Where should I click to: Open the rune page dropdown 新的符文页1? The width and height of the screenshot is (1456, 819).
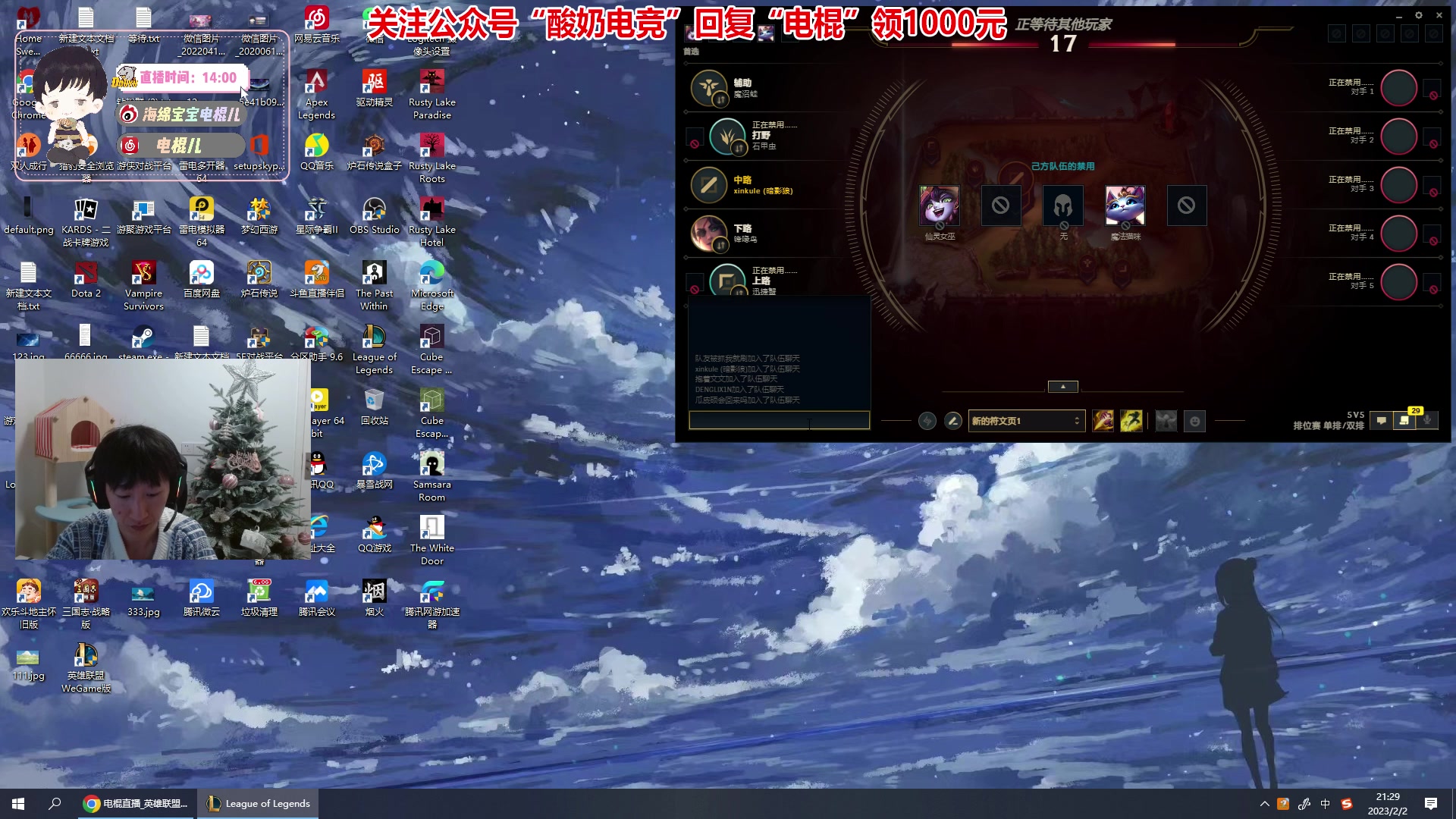1026,421
